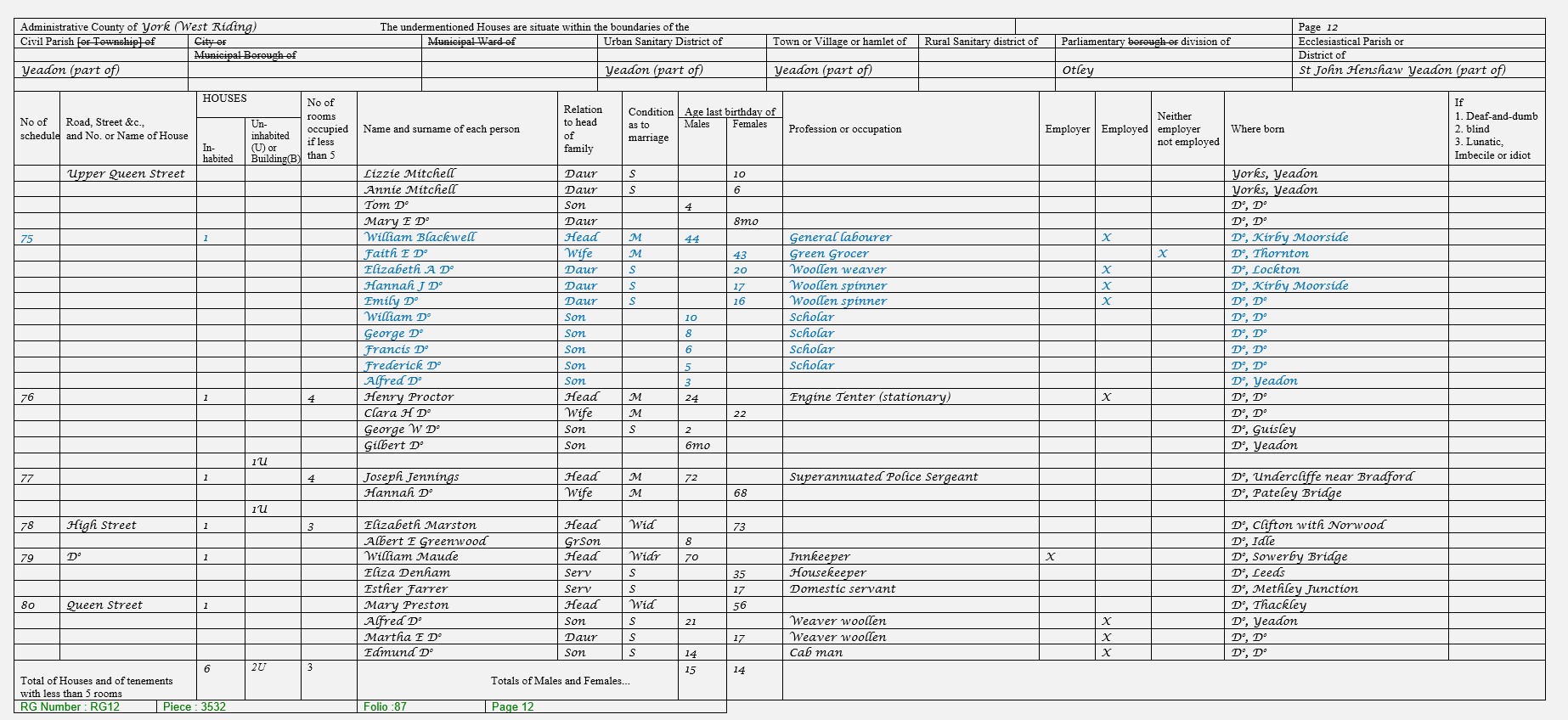Image resolution: width=1568 pixels, height=720 pixels.
Task: Click the name Lizzie Mitchell
Action: [409, 173]
